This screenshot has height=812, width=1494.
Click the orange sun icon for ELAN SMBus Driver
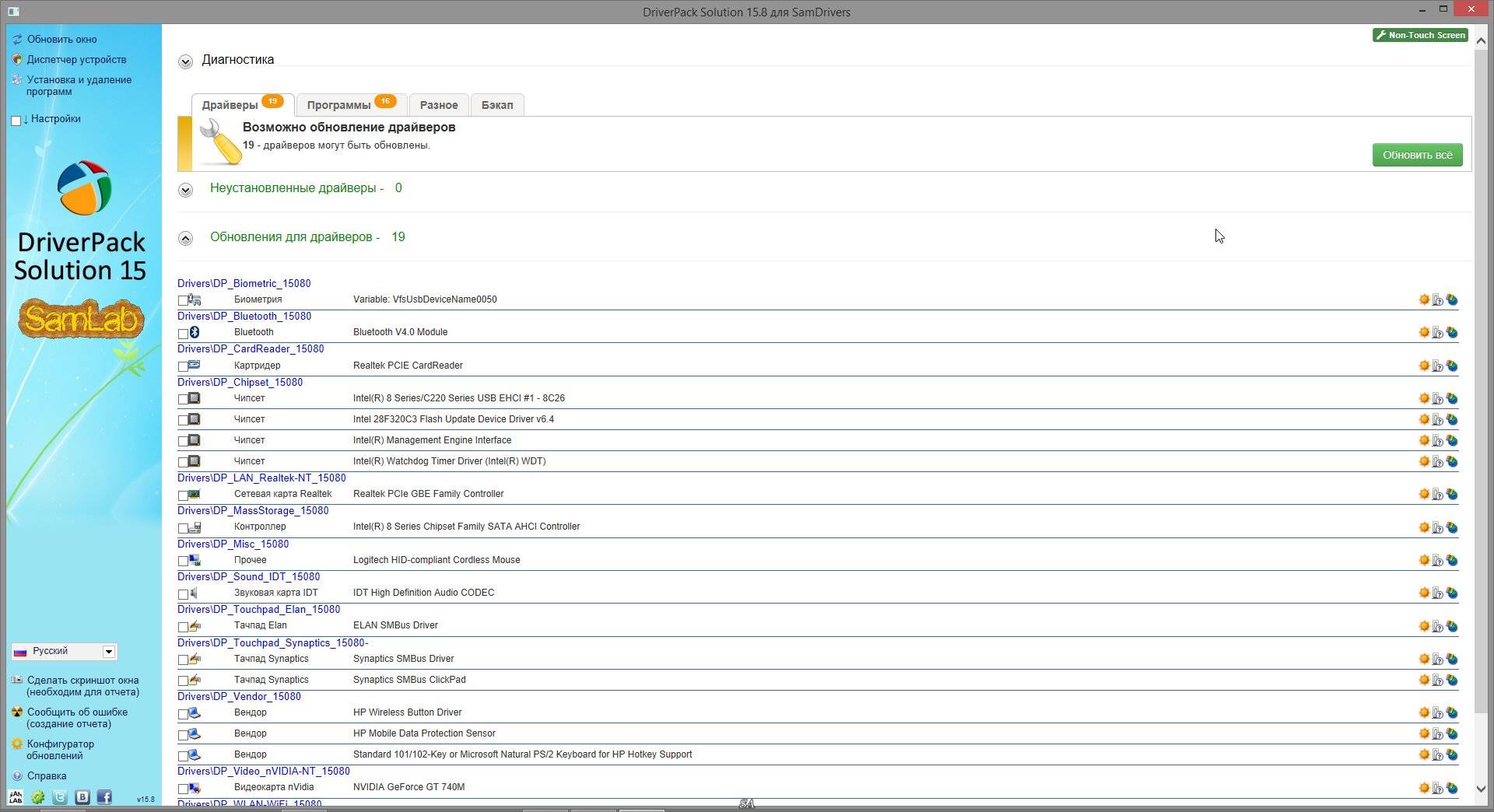pyautogui.click(x=1424, y=625)
